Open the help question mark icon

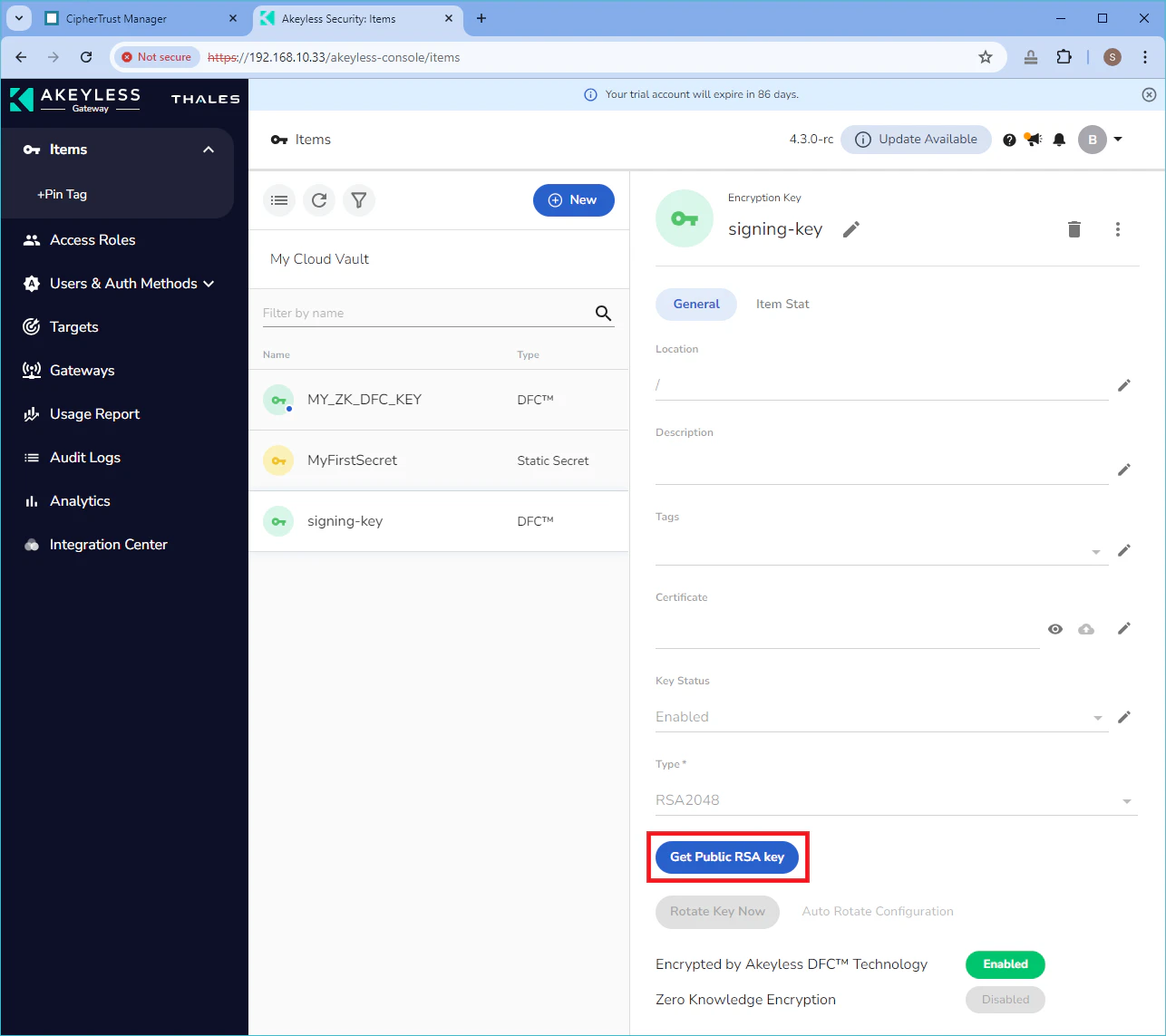tap(1009, 140)
